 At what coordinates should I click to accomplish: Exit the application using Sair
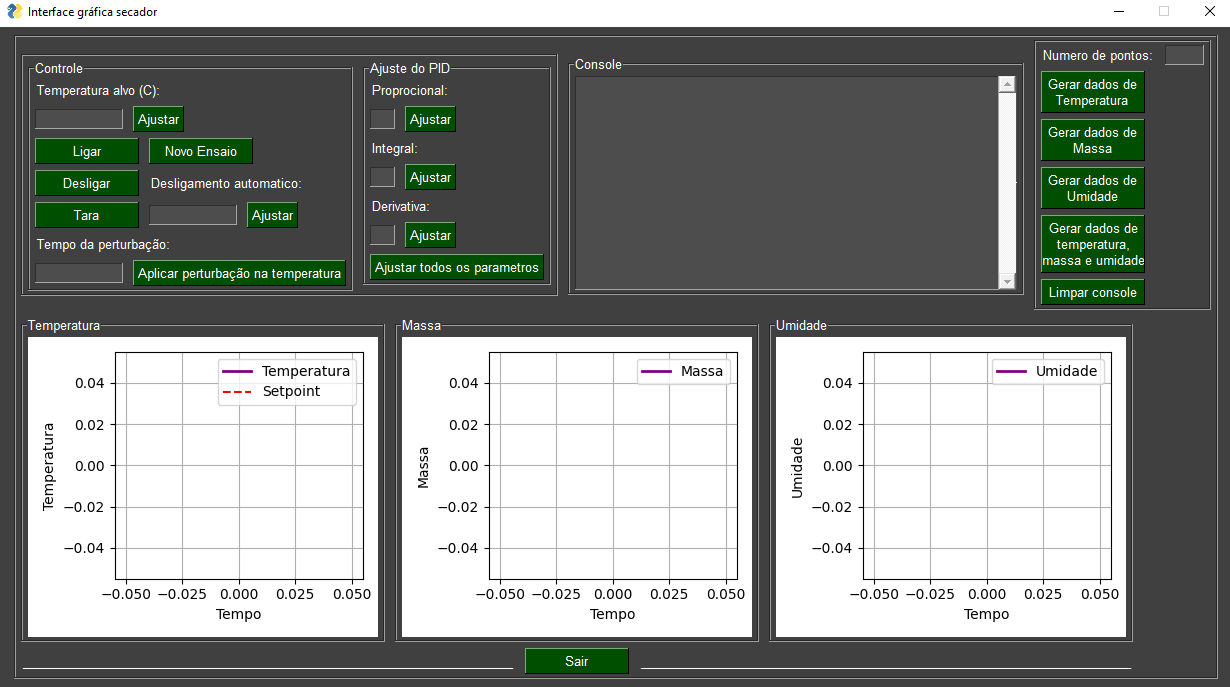click(x=576, y=660)
